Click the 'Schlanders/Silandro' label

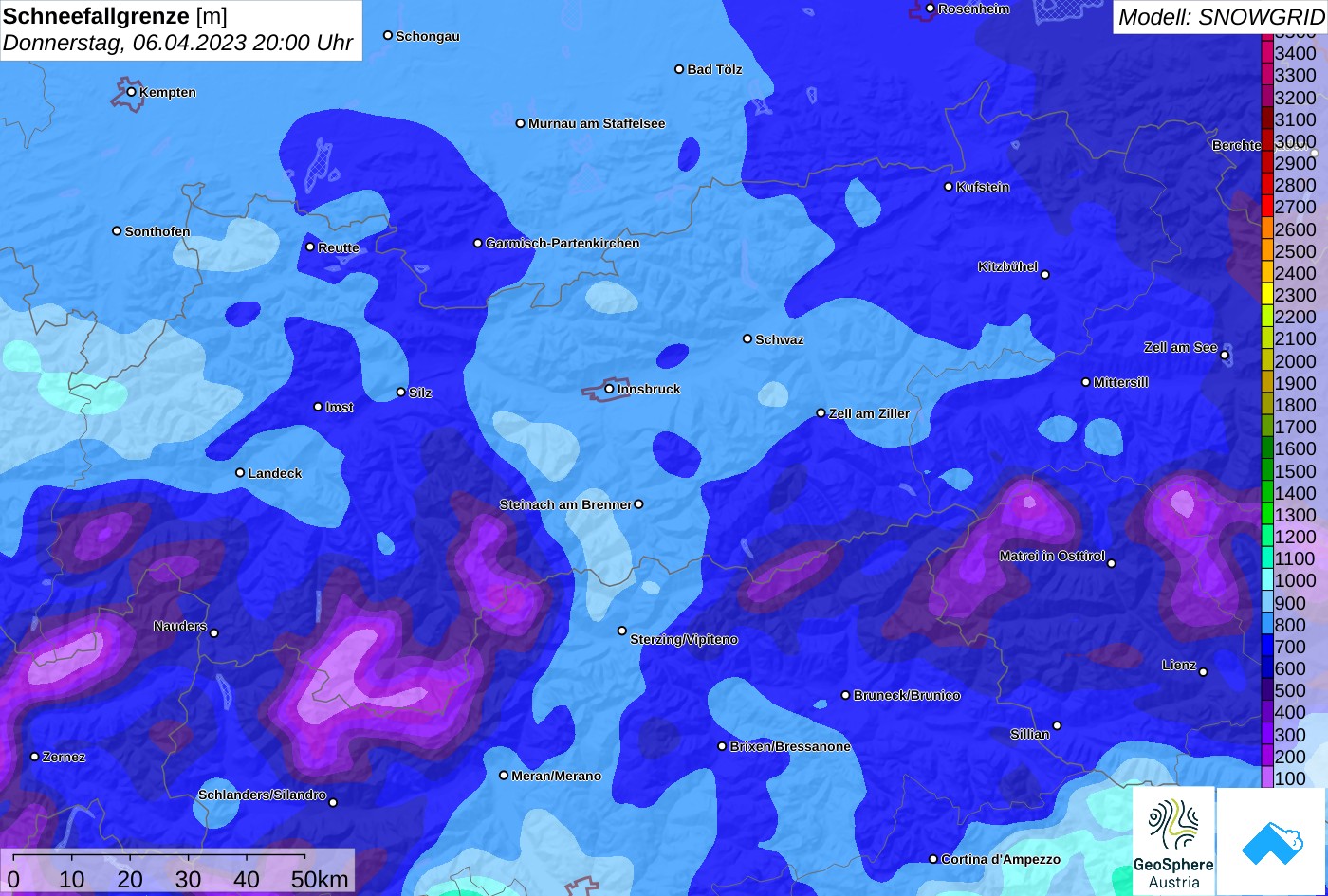pyautogui.click(x=262, y=795)
